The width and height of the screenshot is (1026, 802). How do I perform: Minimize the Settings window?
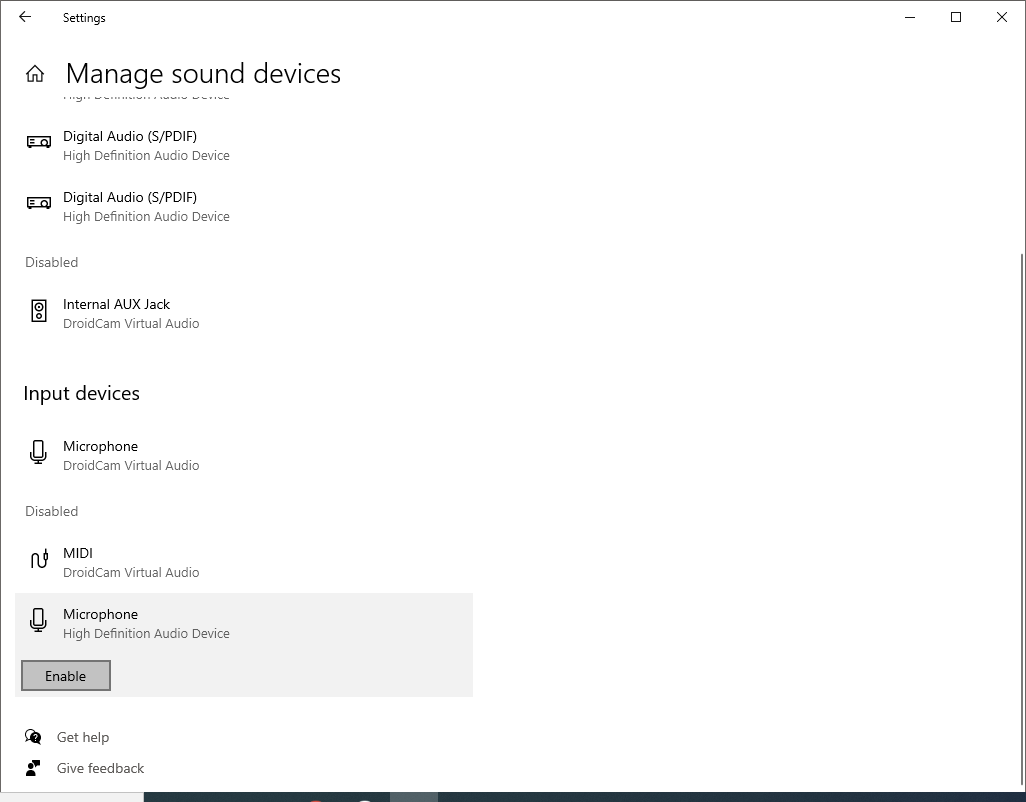point(910,17)
